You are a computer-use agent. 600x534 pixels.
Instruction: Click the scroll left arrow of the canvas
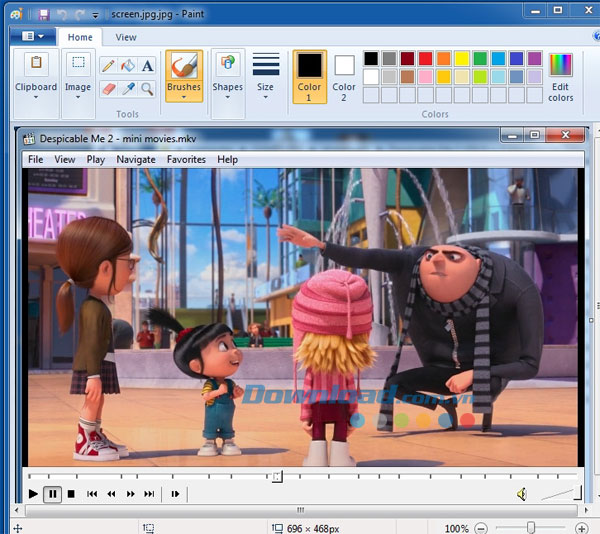[16, 510]
